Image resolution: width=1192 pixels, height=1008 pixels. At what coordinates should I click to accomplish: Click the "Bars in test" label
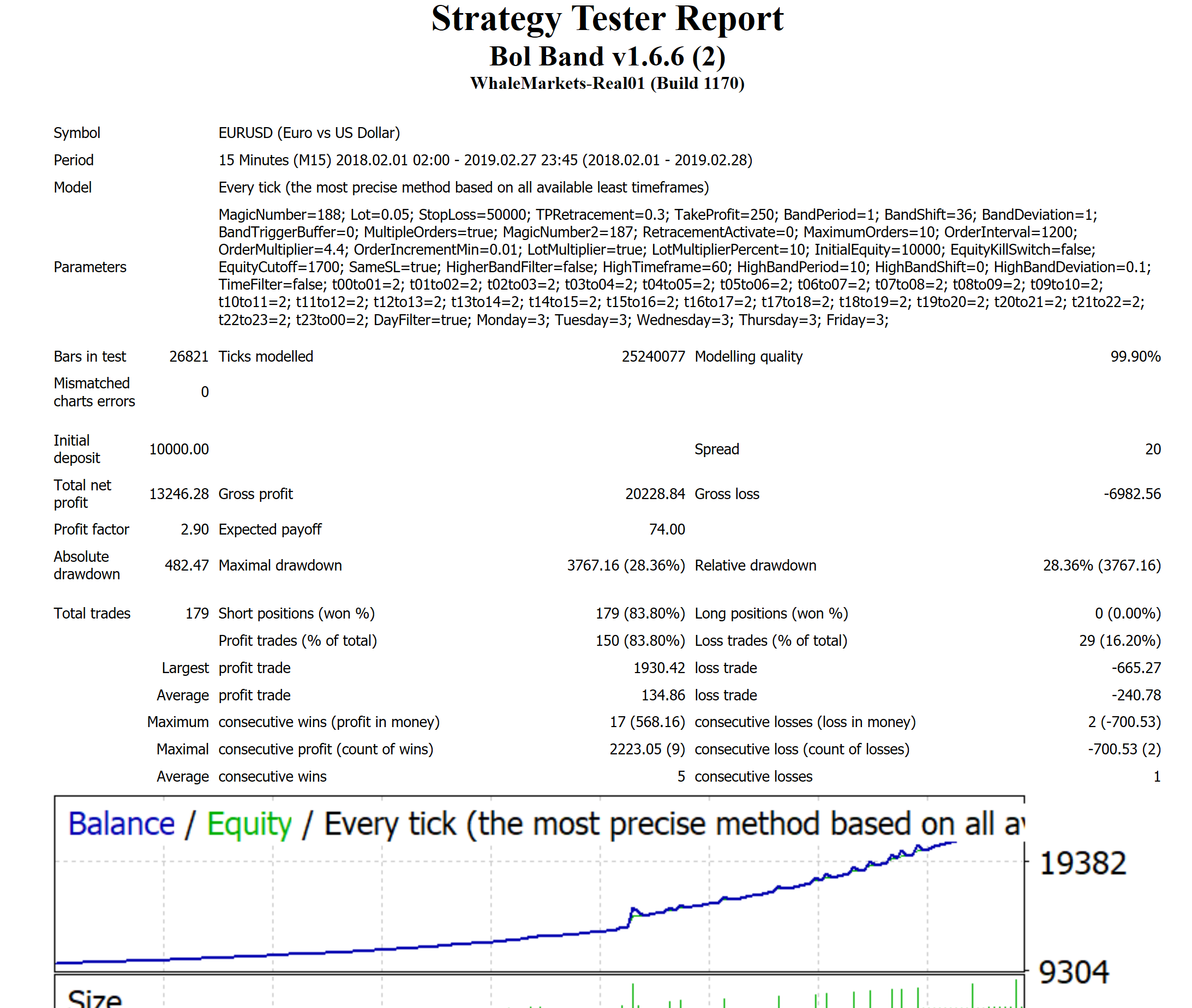tap(89, 357)
